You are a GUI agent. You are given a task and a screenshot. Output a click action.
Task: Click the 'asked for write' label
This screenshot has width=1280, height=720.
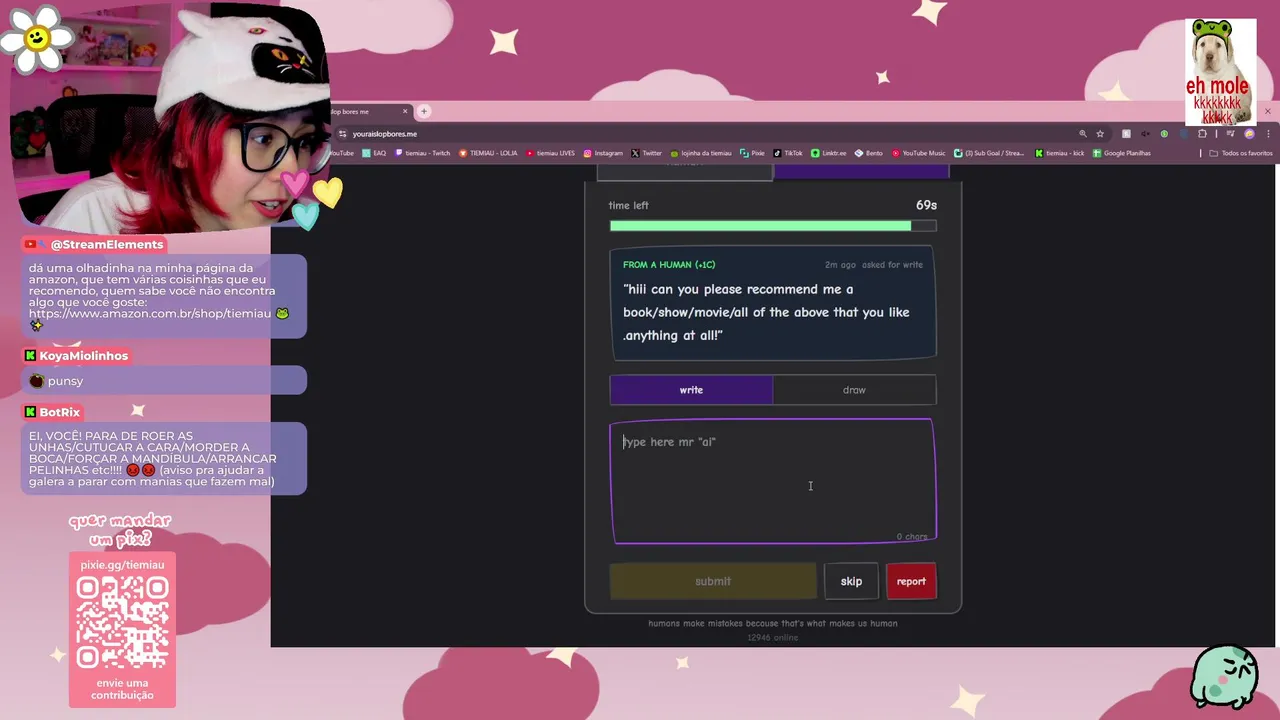pyautogui.click(x=892, y=265)
